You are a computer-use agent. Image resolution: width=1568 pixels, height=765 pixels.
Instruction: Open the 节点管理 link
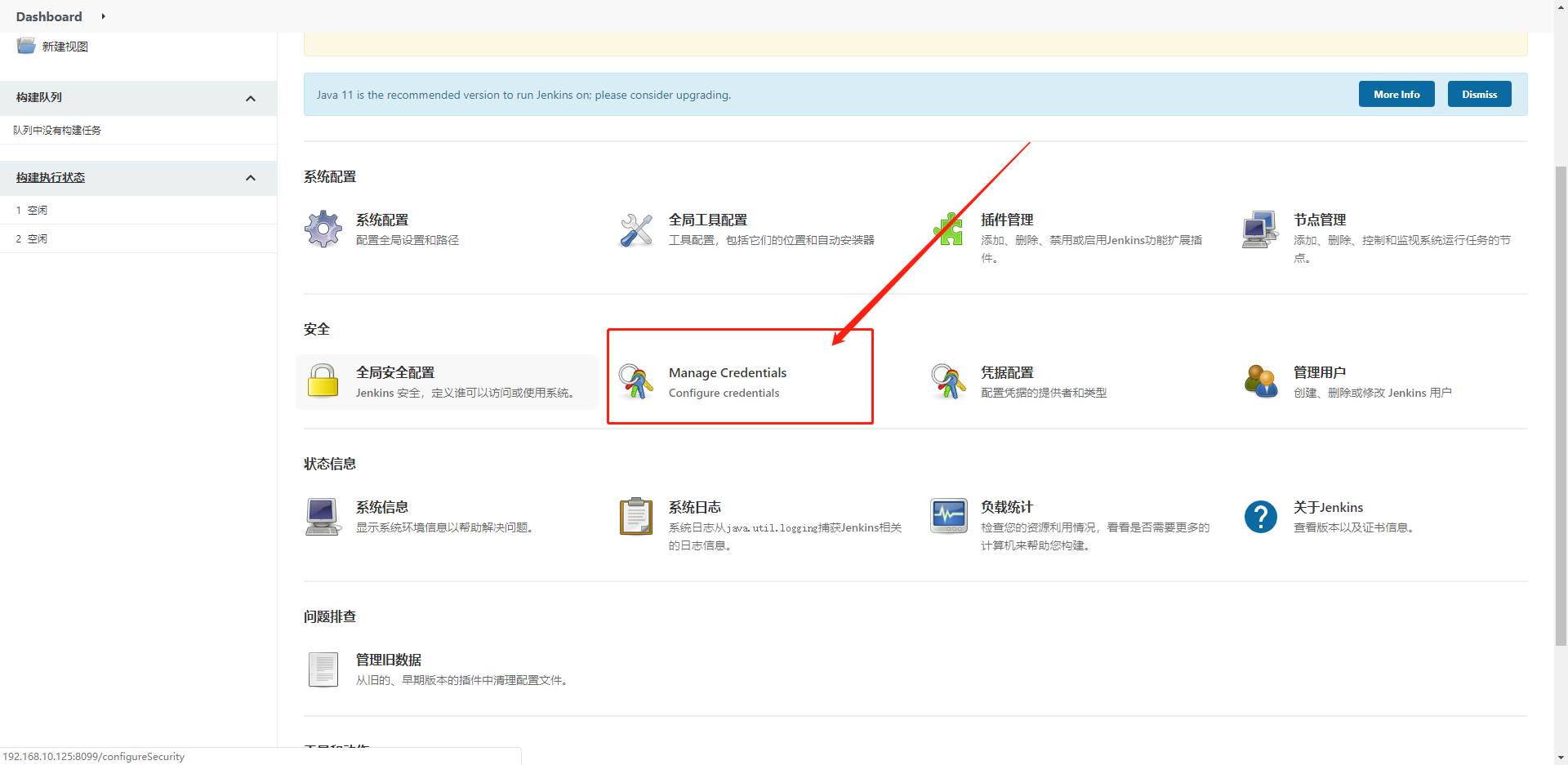(x=1320, y=220)
